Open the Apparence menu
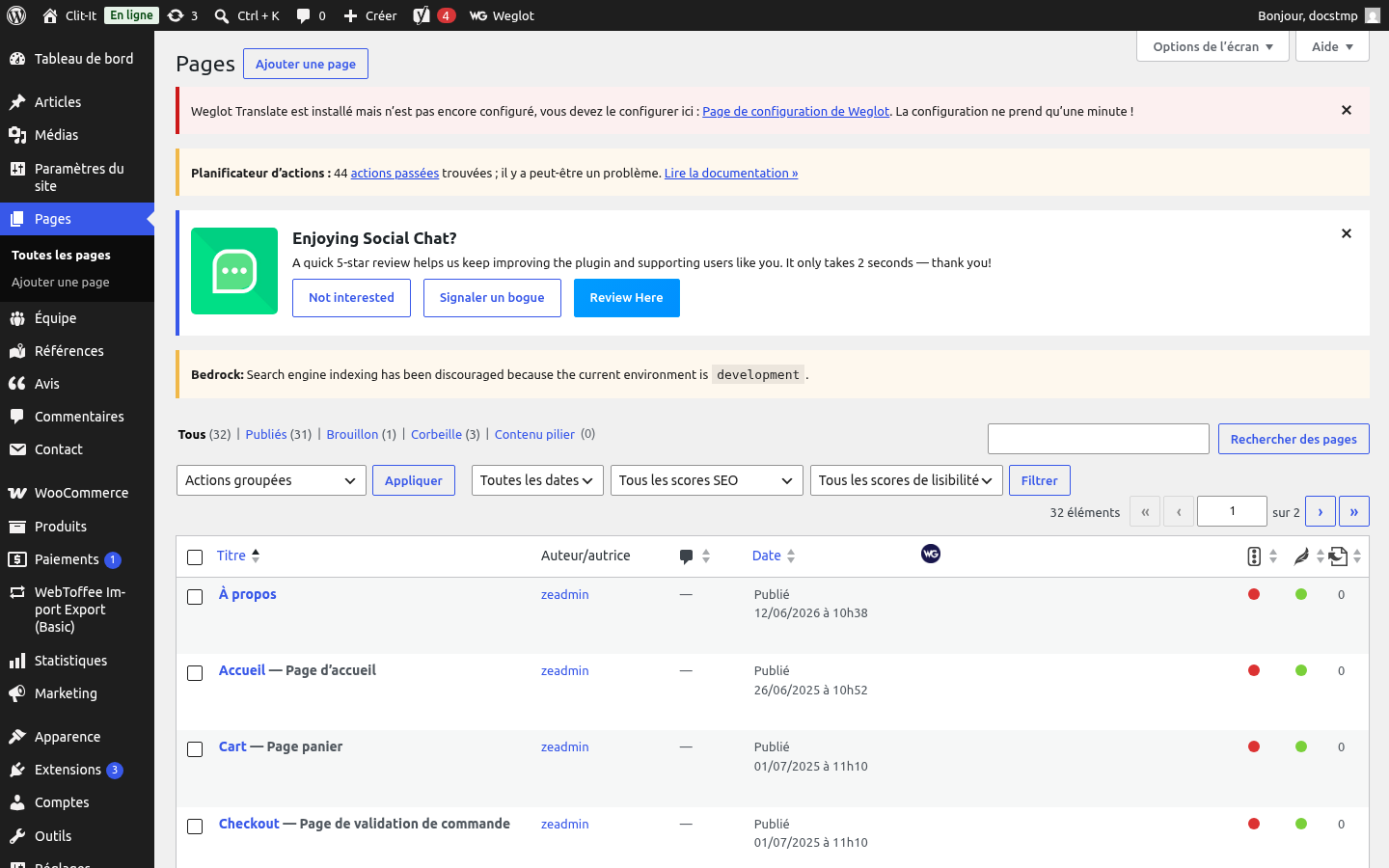The image size is (1389, 868). click(77, 737)
